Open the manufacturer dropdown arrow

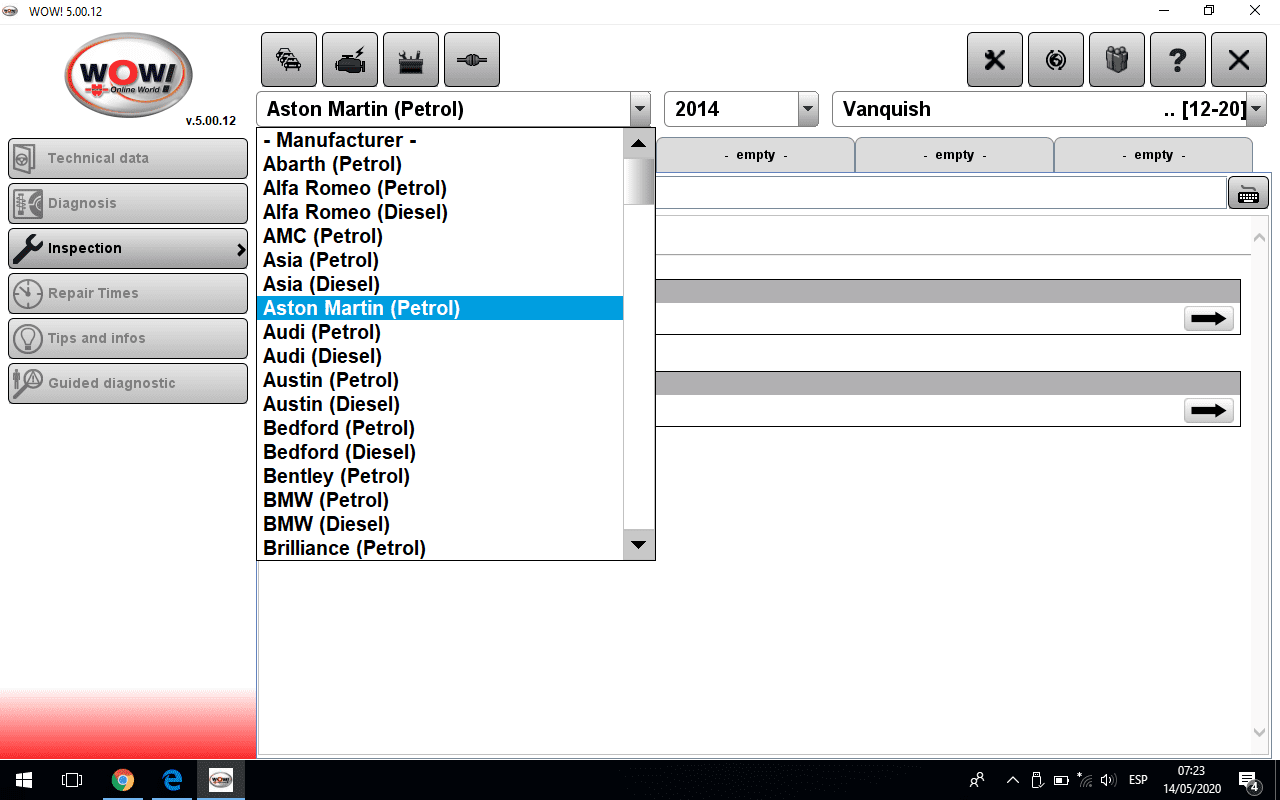[639, 109]
